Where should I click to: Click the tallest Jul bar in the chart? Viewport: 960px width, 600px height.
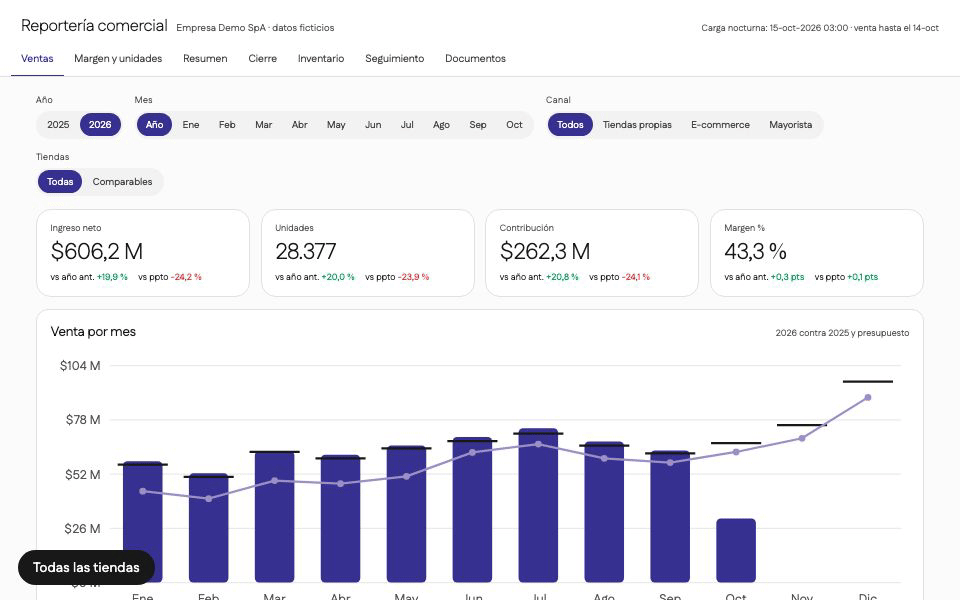click(538, 505)
